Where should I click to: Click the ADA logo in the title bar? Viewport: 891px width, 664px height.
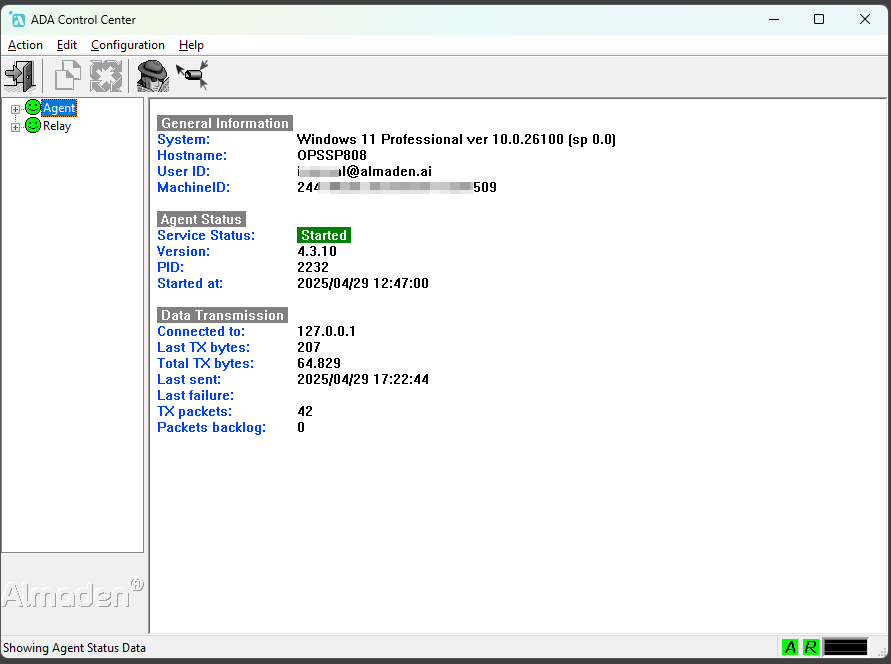pyautogui.click(x=16, y=18)
